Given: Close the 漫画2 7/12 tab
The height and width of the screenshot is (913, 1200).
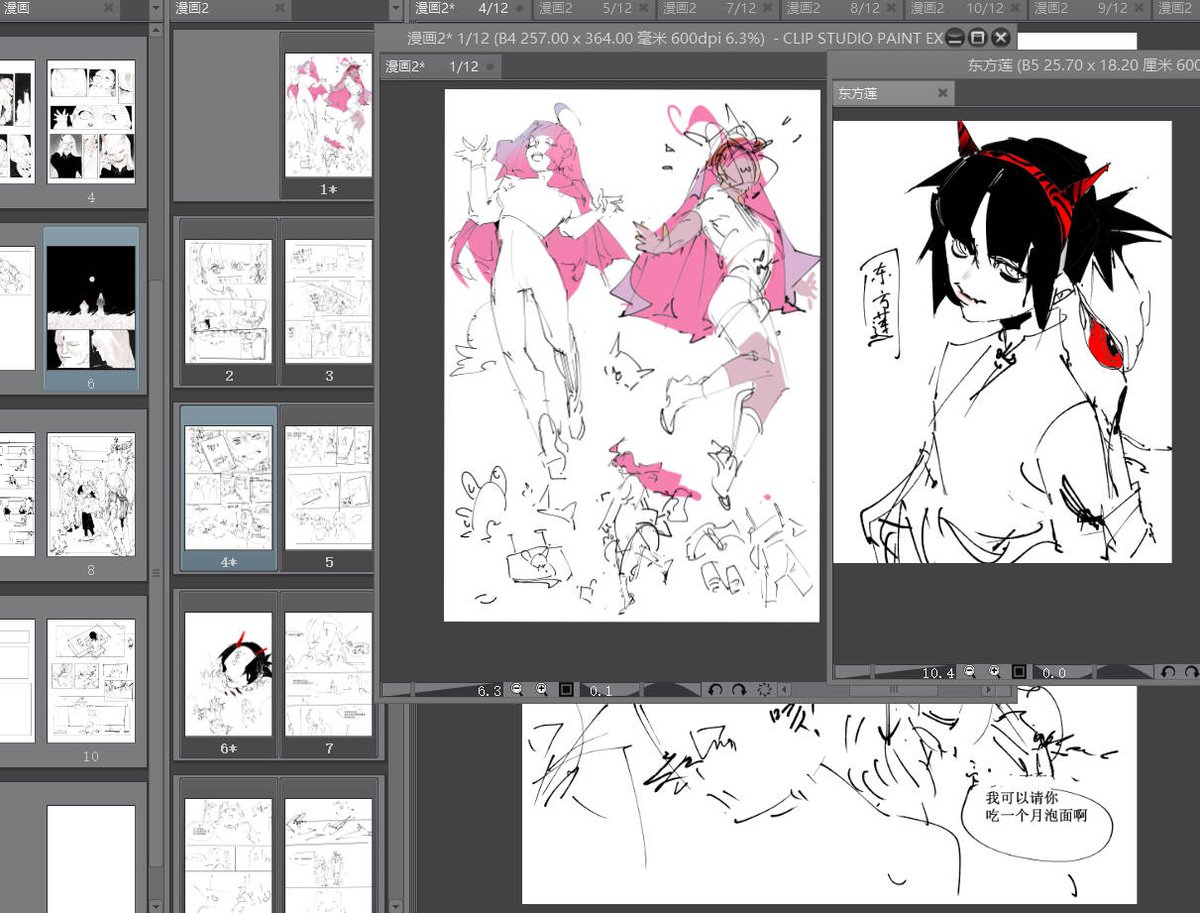Looking at the screenshot, I should point(767,9).
